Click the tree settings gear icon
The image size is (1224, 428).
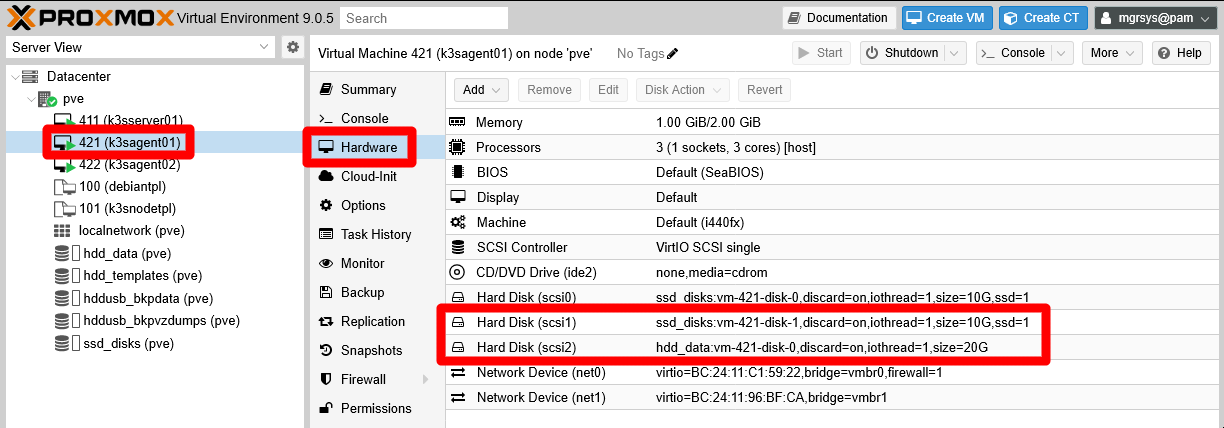pos(292,47)
